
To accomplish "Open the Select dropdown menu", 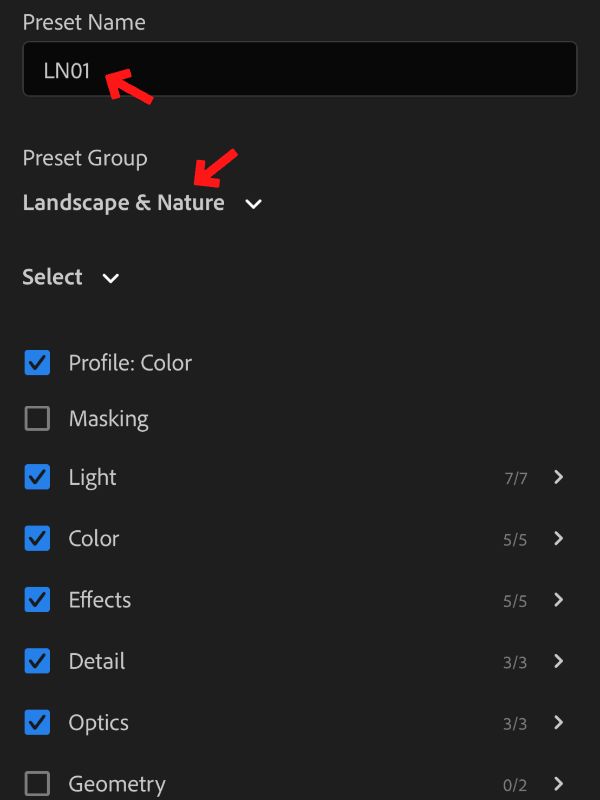I will click(x=111, y=278).
